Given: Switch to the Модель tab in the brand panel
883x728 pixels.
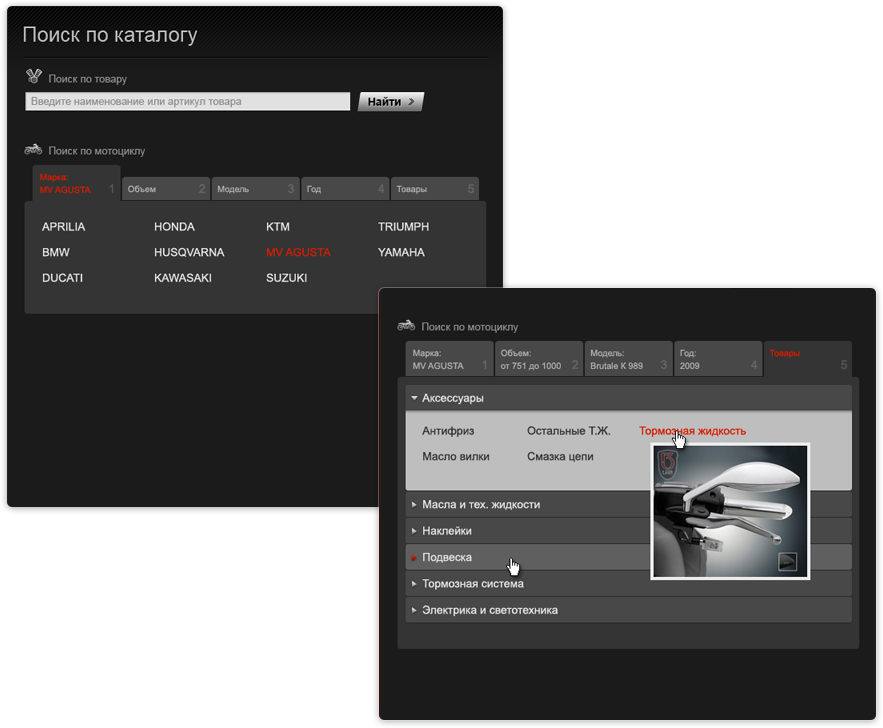Looking at the screenshot, I should point(255,189).
